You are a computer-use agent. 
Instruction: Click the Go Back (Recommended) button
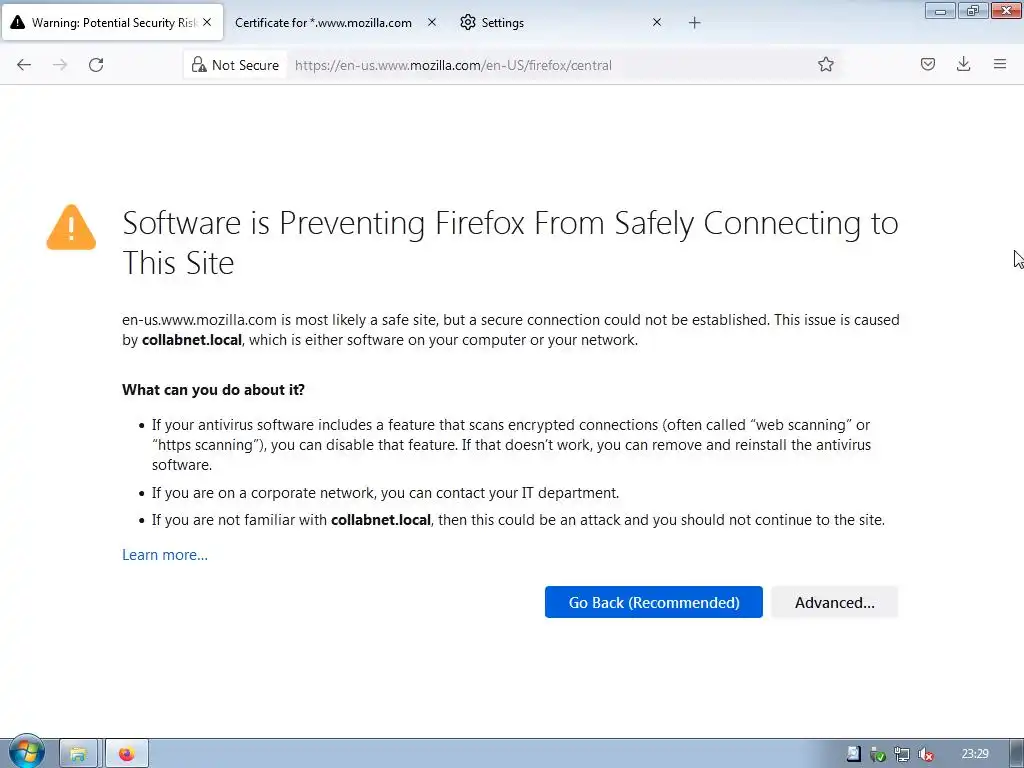pos(654,602)
